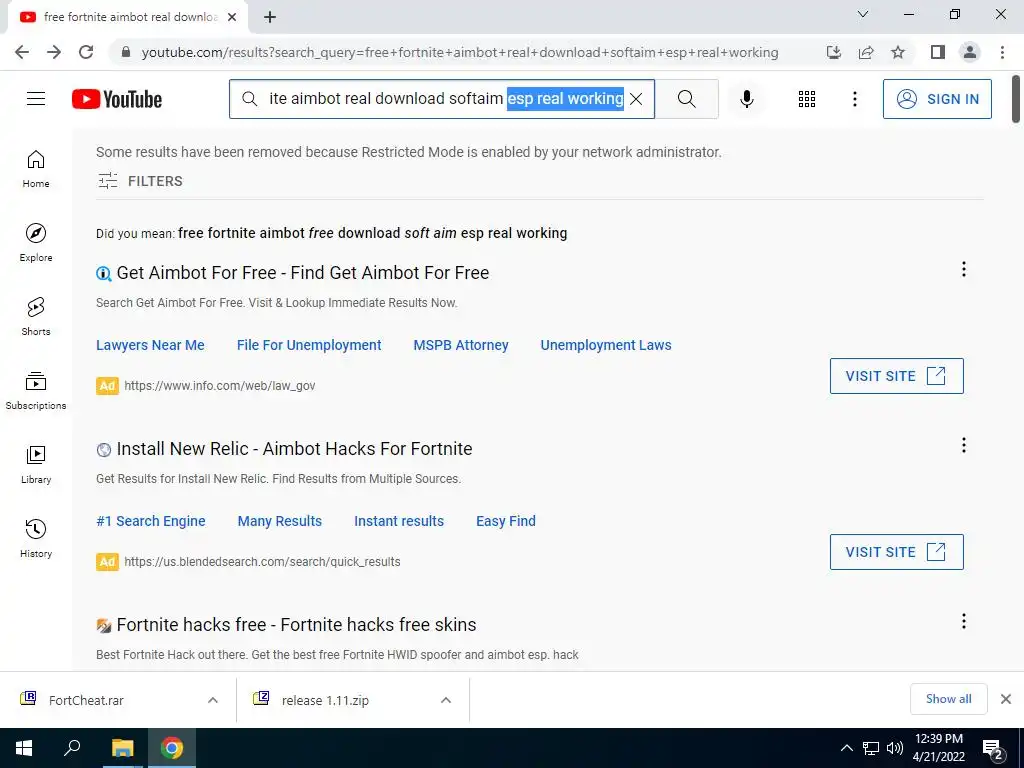Image resolution: width=1024 pixels, height=768 pixels.
Task: Click VISIT SITE for info.com ad
Action: [x=896, y=376]
